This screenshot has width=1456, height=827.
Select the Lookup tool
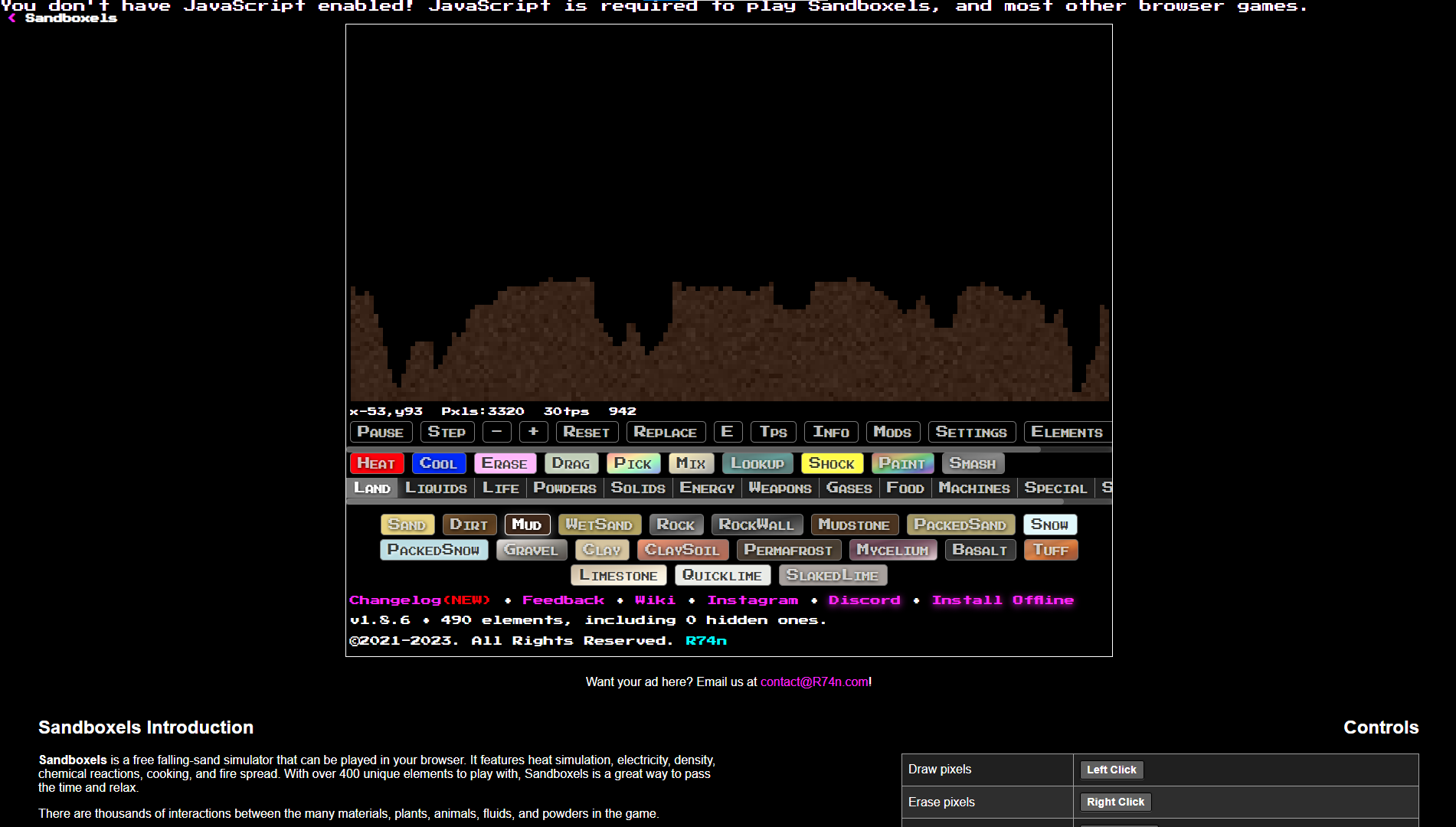point(757,463)
